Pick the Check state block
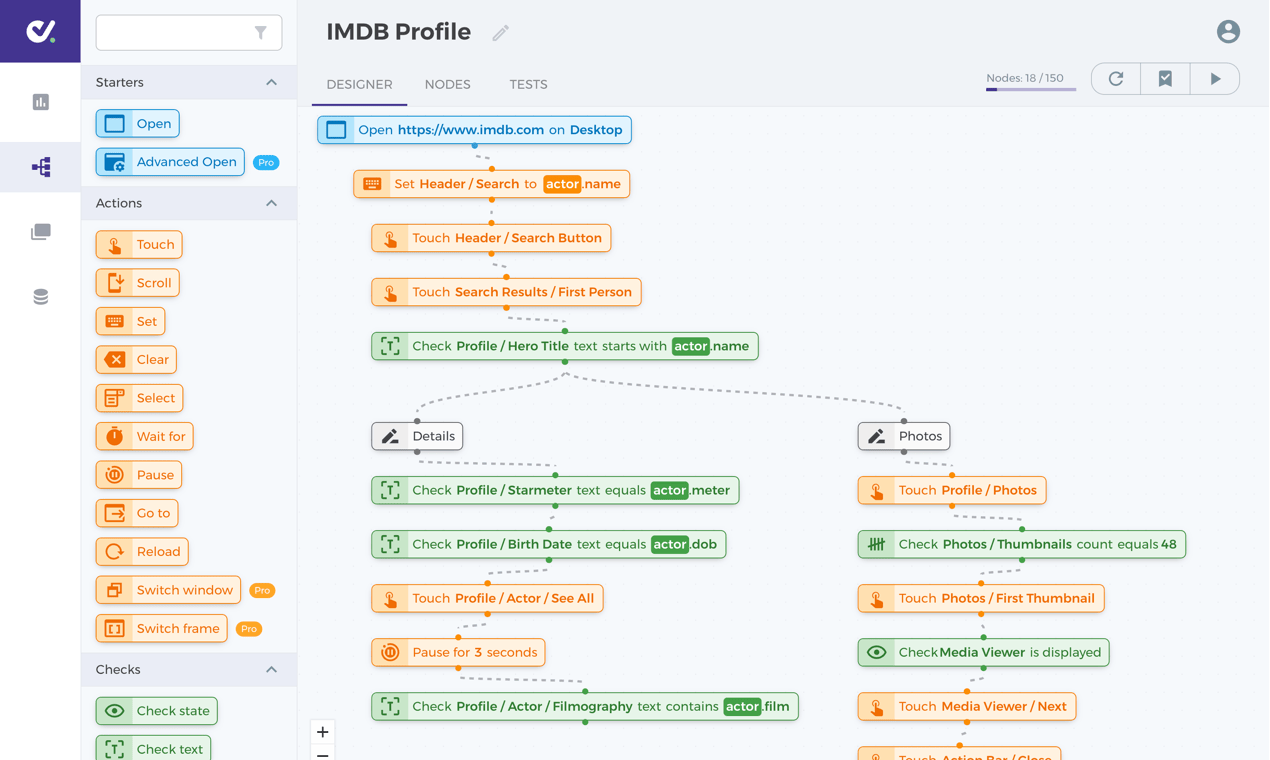Screen dimensions: 1270x760 (157, 711)
